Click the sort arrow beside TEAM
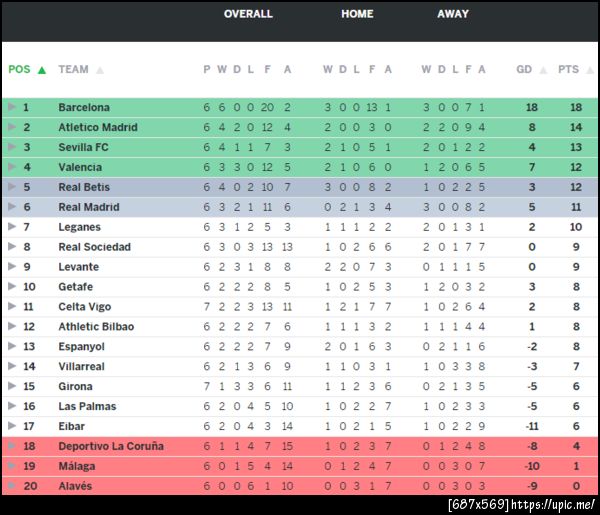Screen dimensions: 600x515 100,70
